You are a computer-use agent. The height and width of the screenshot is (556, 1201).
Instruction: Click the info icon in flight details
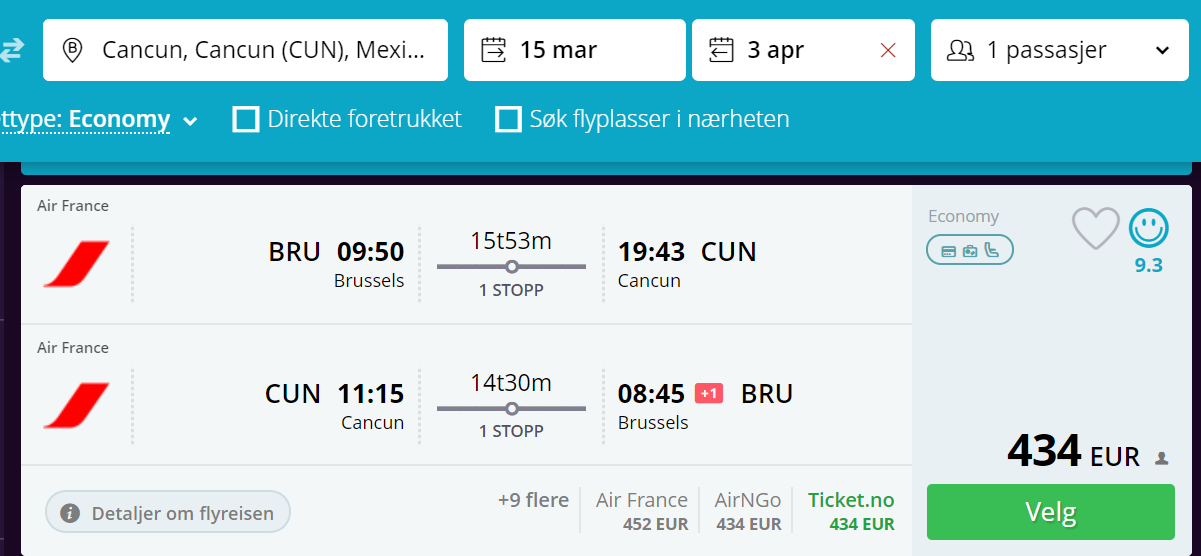pos(70,513)
